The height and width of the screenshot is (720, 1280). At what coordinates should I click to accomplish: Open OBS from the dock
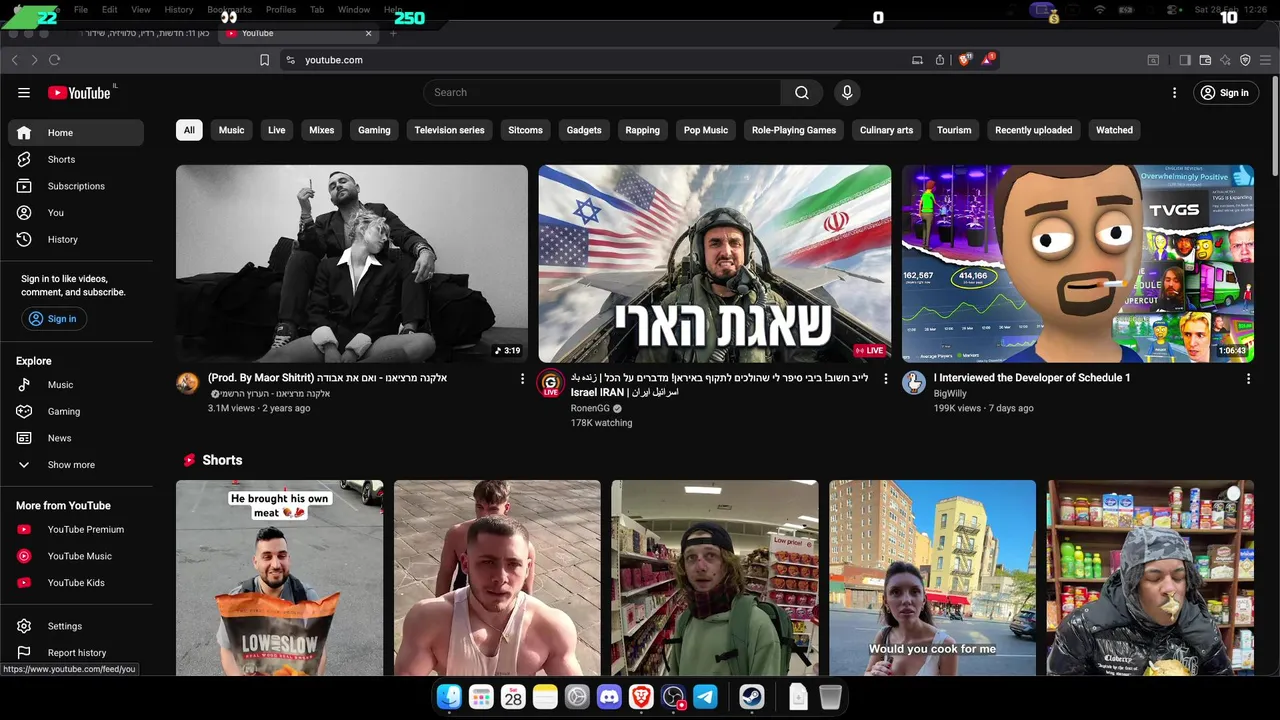[x=673, y=697]
